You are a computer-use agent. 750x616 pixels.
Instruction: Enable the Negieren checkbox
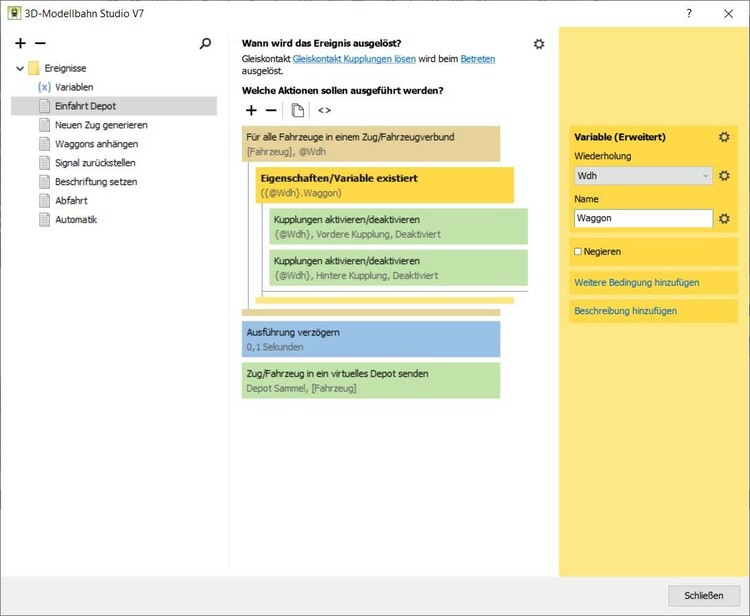coord(578,251)
